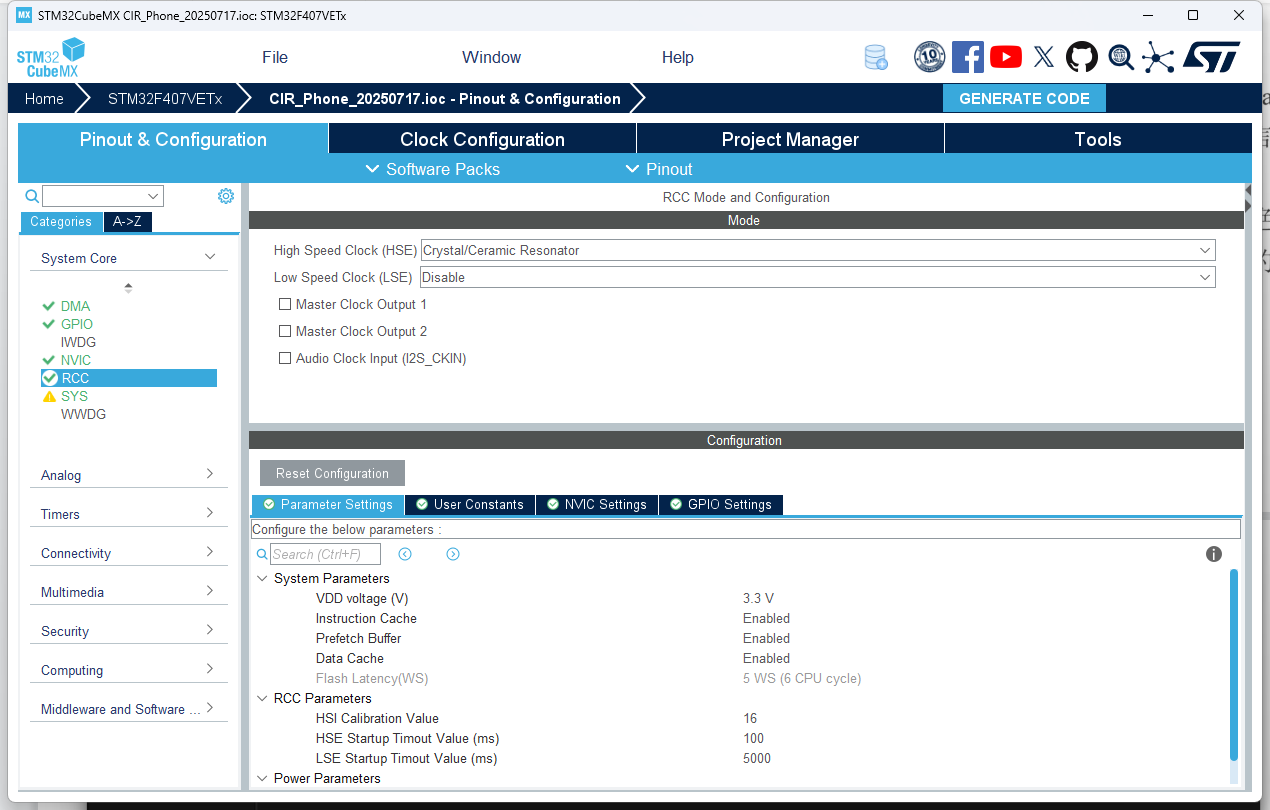Click the GENERATE CODE button
The width and height of the screenshot is (1270, 810).
(x=1024, y=98)
